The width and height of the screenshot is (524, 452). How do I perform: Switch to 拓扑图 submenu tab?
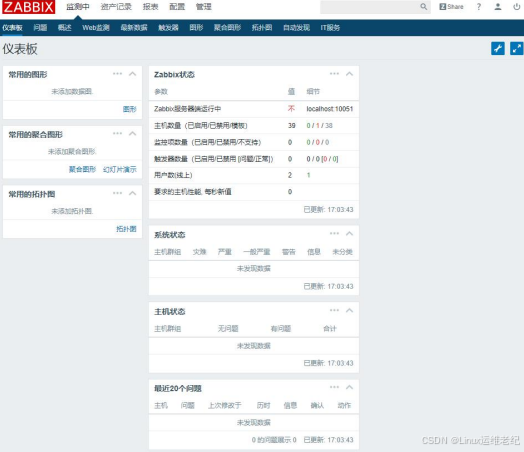(x=262, y=28)
